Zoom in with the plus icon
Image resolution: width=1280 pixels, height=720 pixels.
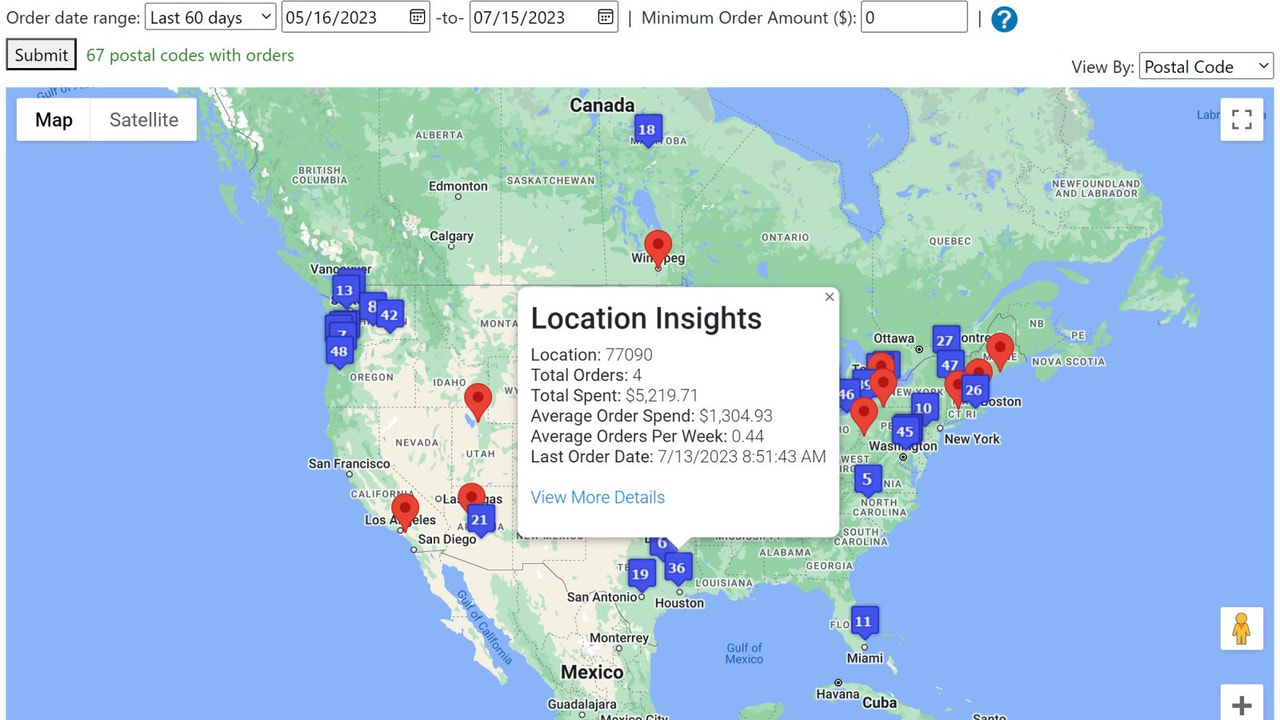tap(1241, 703)
